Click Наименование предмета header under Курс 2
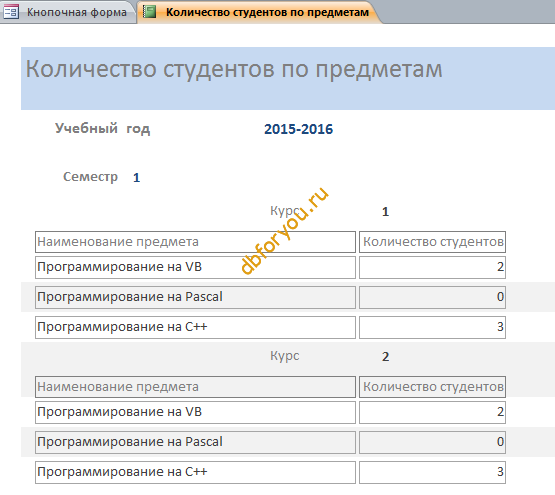 pyautogui.click(x=195, y=387)
